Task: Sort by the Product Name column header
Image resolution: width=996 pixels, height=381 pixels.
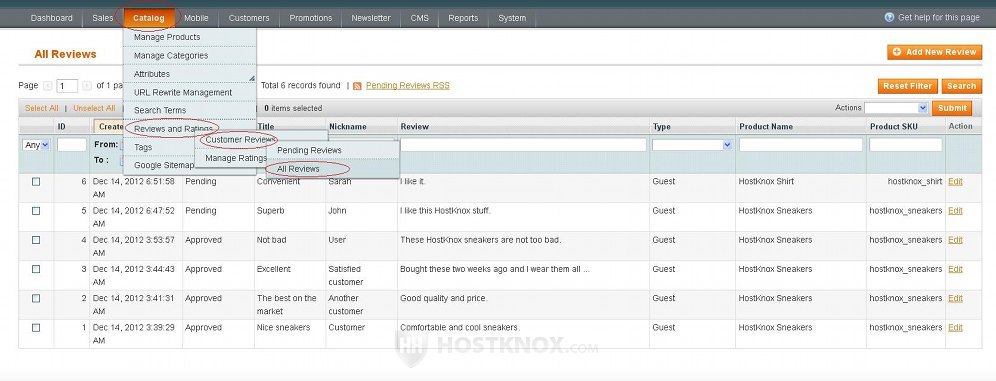Action: [x=766, y=126]
